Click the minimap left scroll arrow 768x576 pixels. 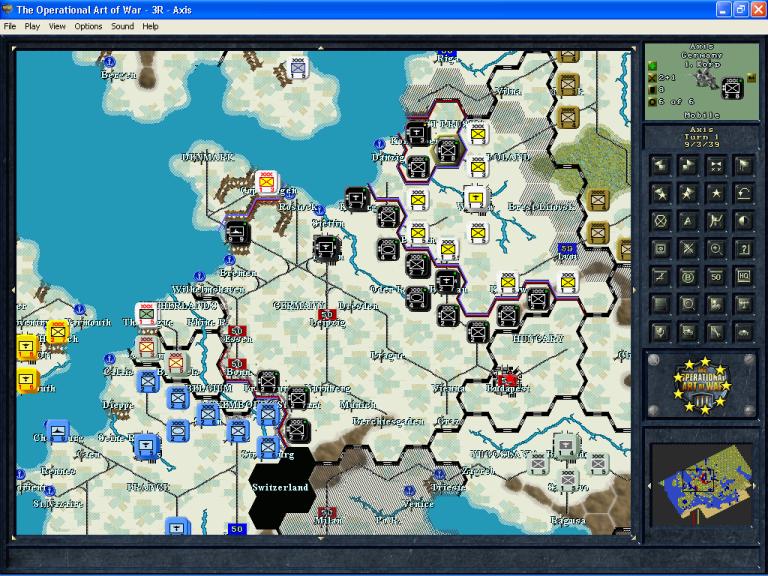coord(649,486)
